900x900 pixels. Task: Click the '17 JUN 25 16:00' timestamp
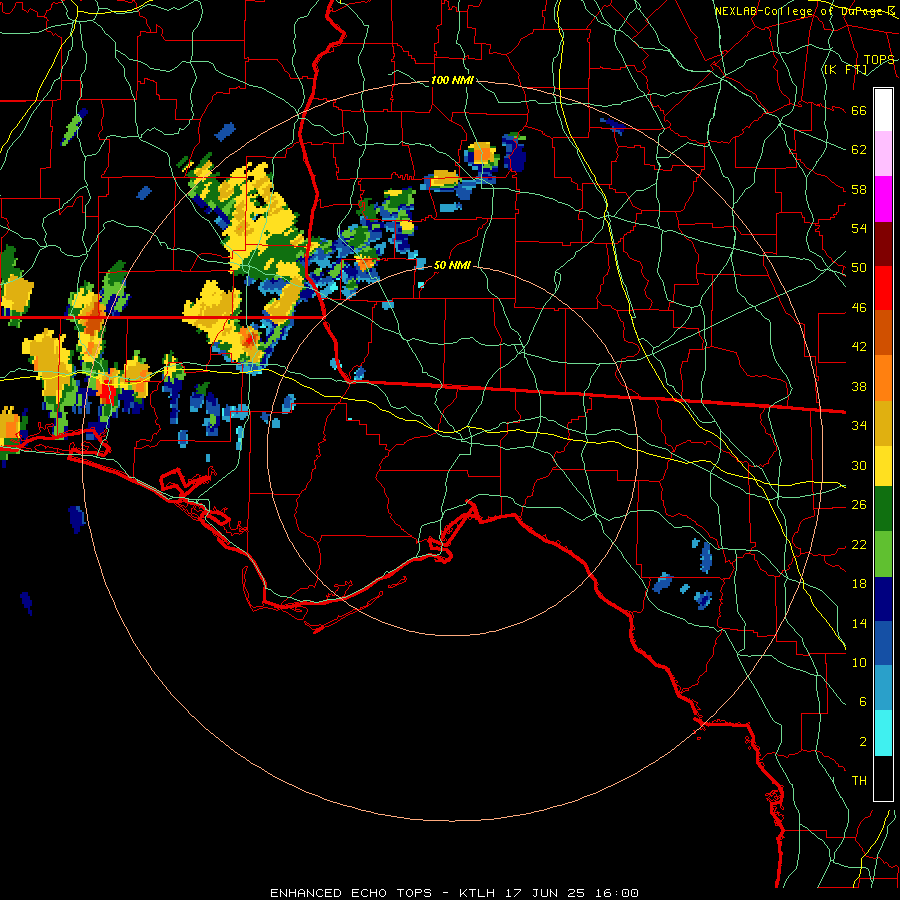(x=574, y=893)
